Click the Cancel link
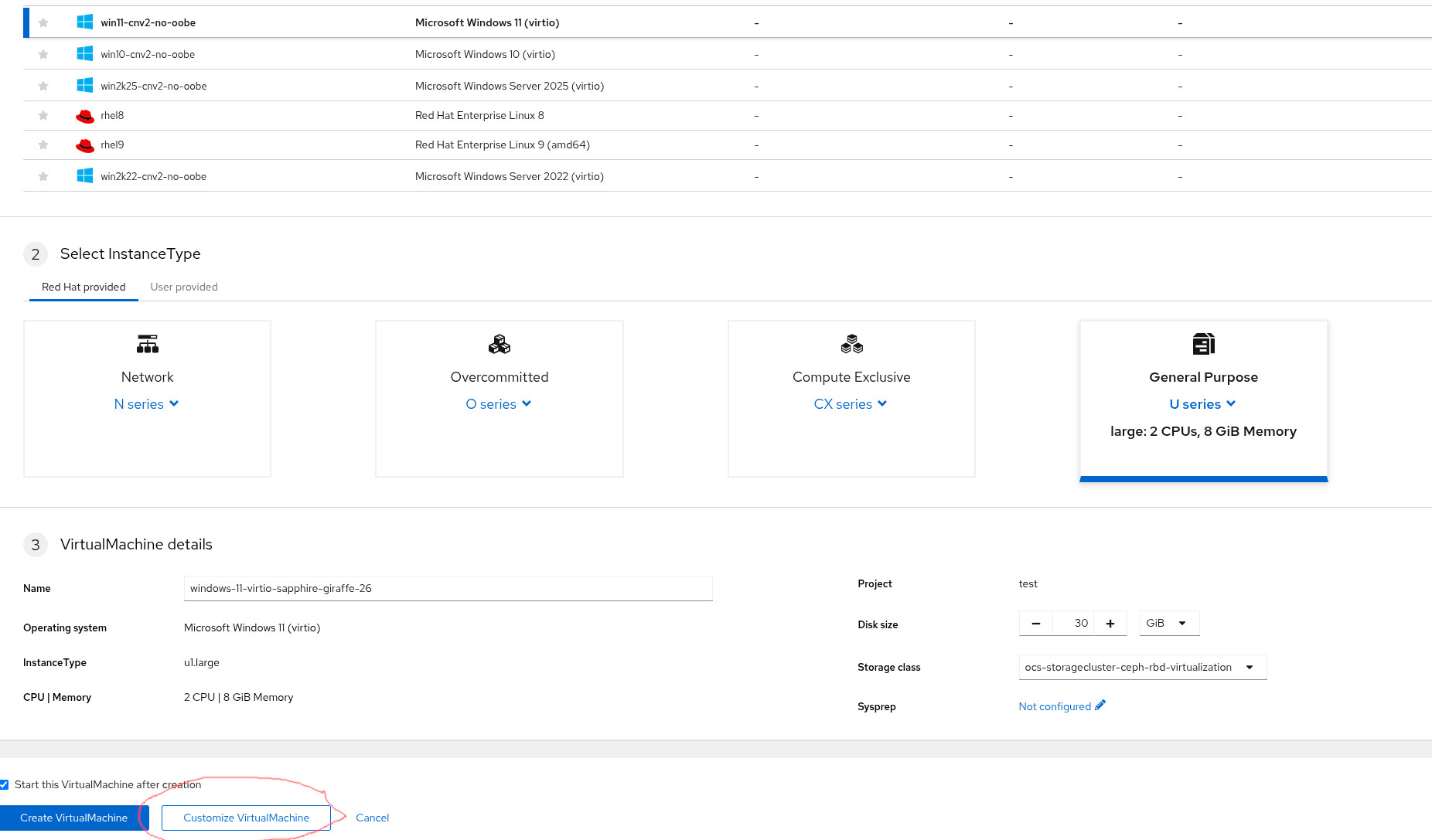The height and width of the screenshot is (840, 1432). 372,818
